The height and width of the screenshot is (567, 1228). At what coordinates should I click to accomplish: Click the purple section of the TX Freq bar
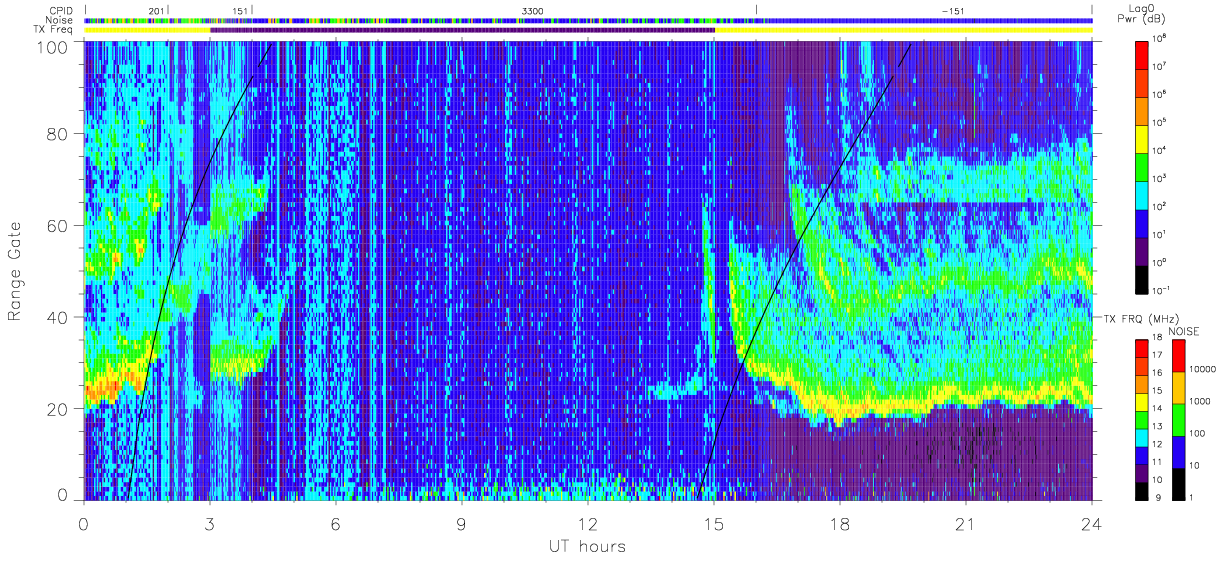click(462, 30)
